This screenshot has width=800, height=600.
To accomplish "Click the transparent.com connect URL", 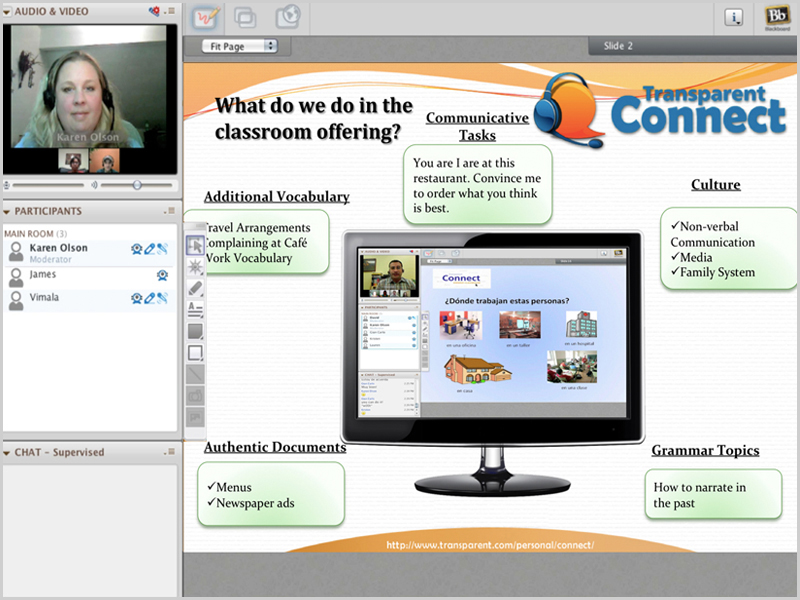I will (490, 545).
